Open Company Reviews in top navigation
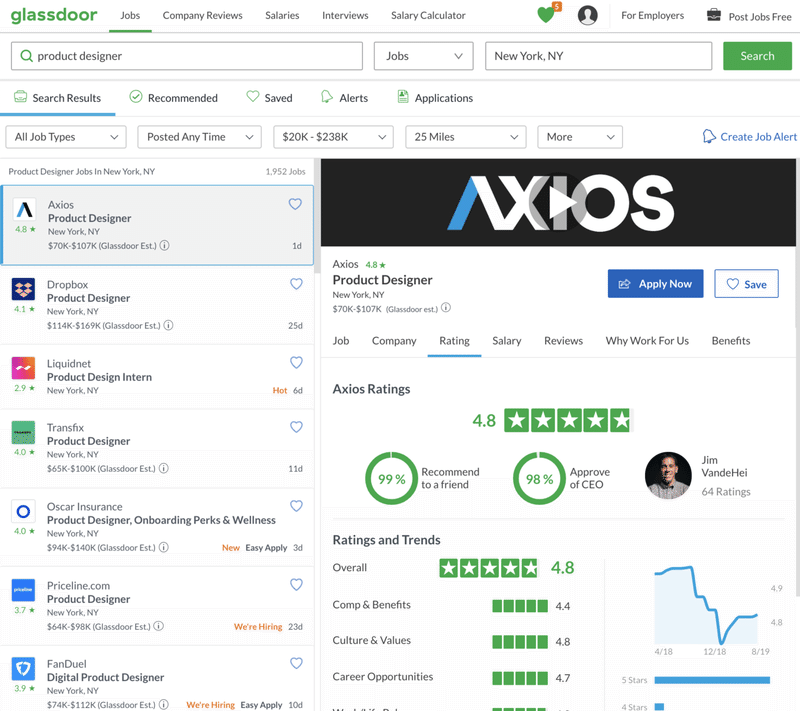 coord(203,15)
